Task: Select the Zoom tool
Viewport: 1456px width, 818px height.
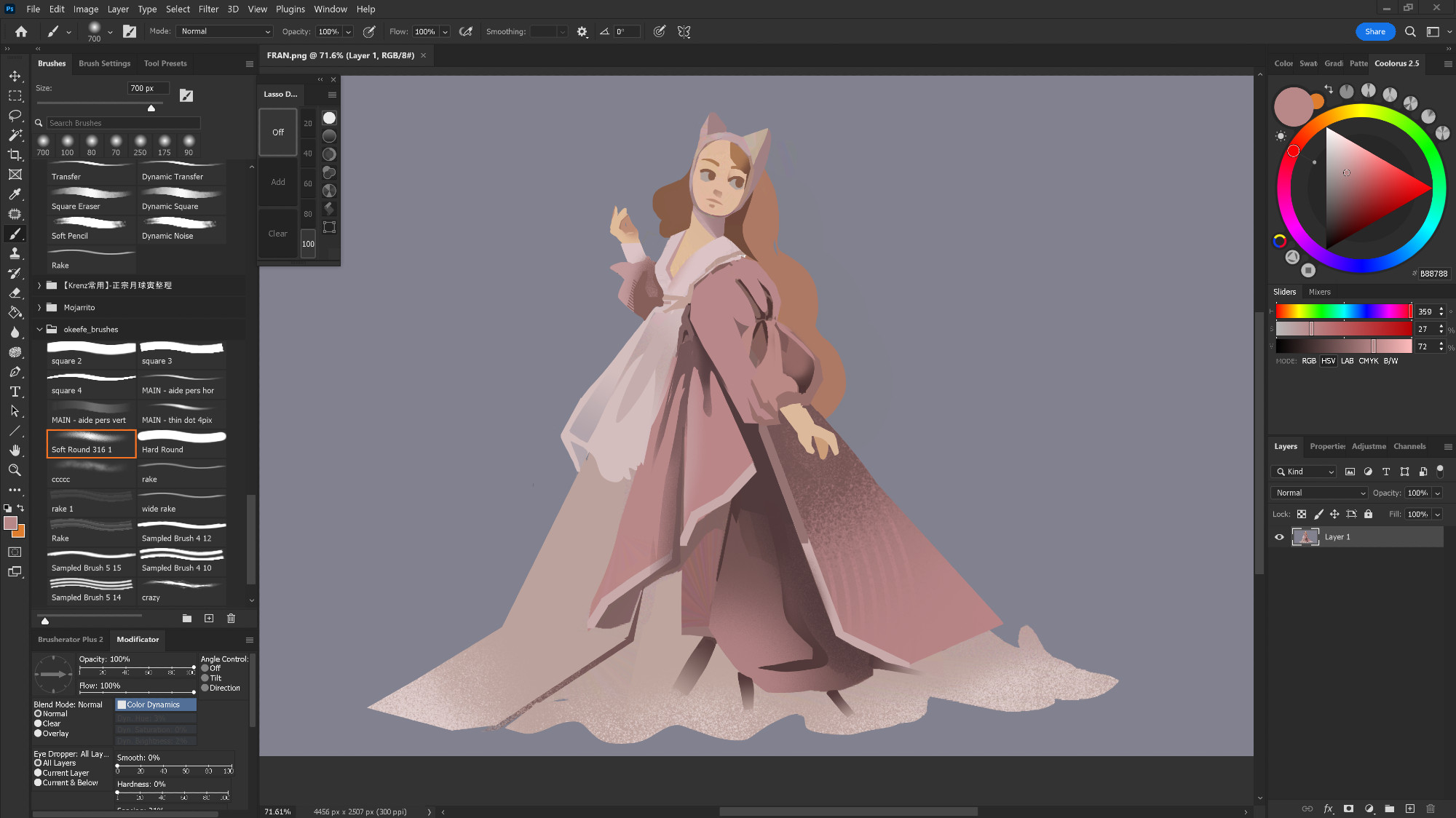Action: coord(15,470)
